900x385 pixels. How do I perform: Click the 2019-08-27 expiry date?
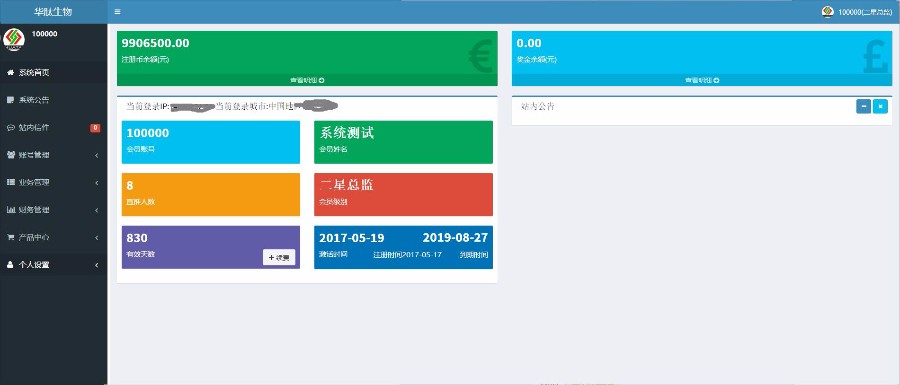(456, 238)
